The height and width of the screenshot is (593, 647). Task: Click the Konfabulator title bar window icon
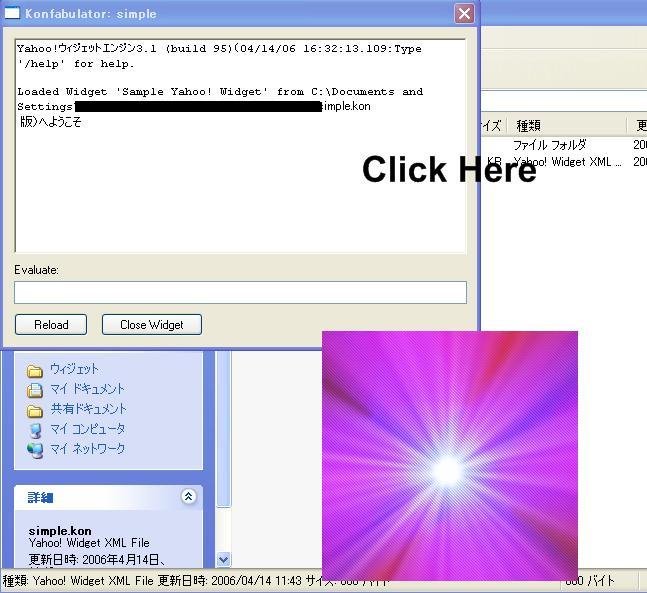click(12, 14)
